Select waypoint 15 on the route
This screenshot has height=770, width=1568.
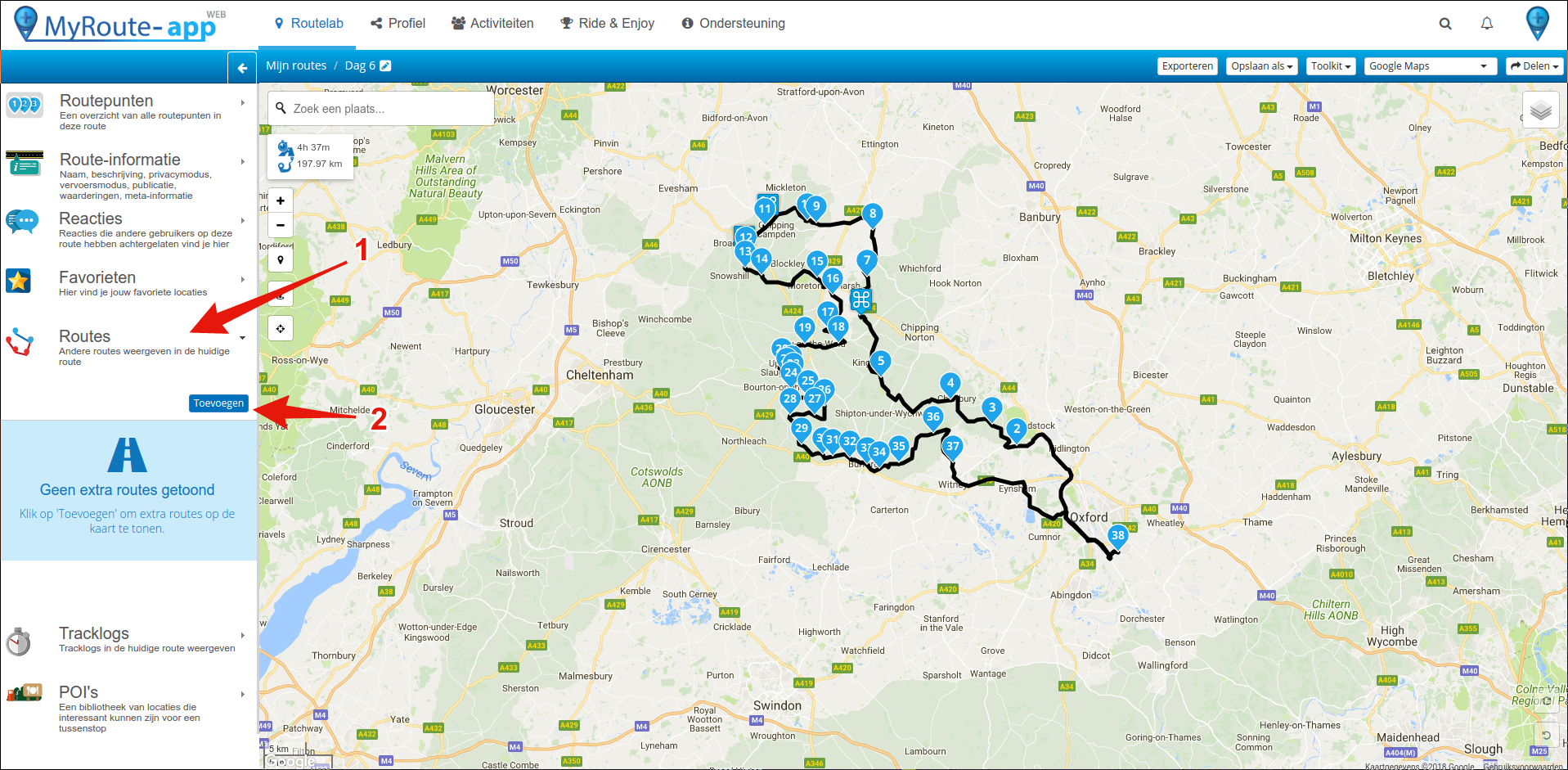click(817, 262)
